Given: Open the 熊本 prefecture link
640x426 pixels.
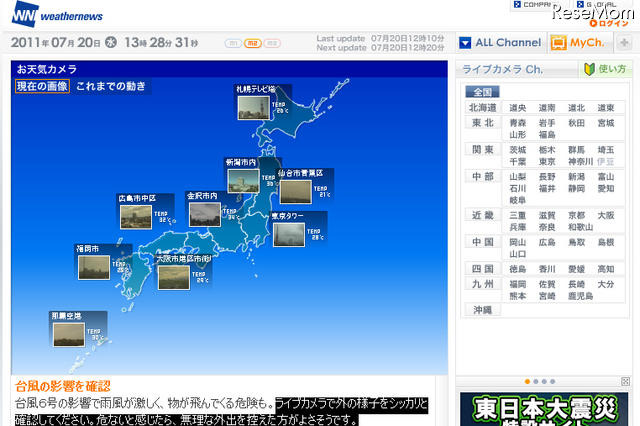Looking at the screenshot, I should coord(518,296).
